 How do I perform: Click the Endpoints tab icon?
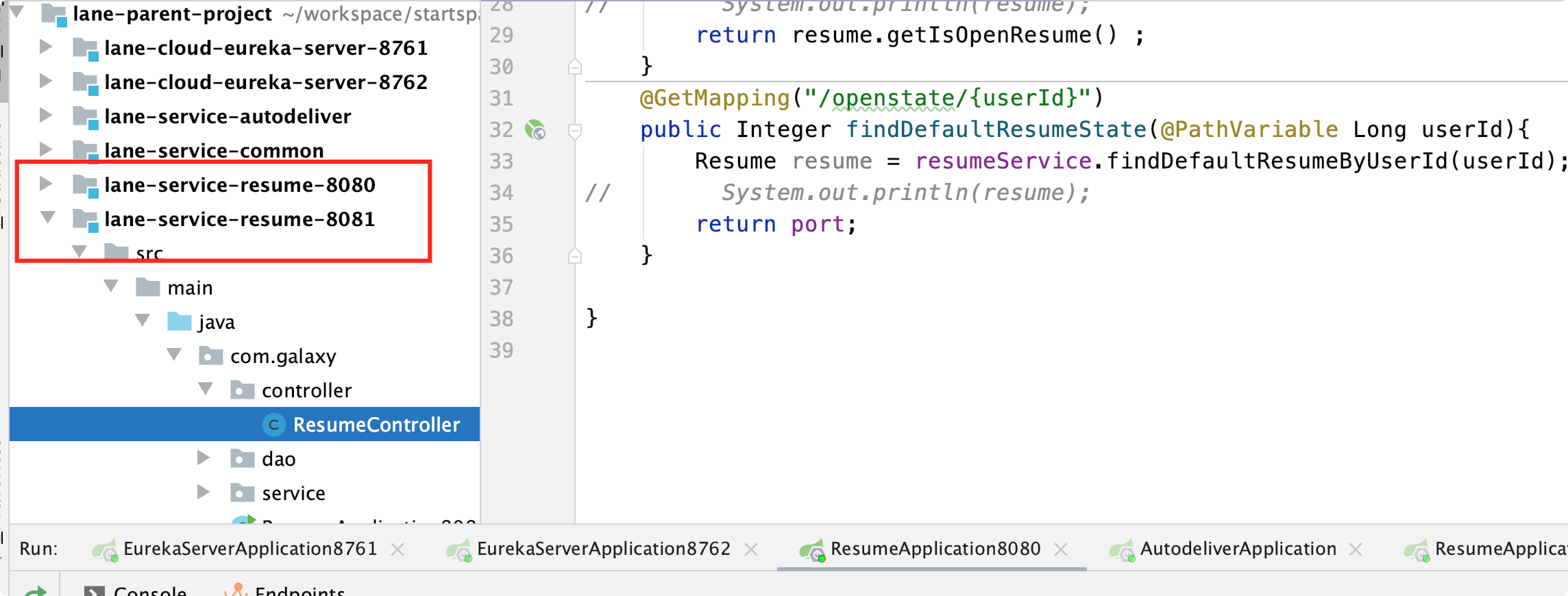(236, 589)
